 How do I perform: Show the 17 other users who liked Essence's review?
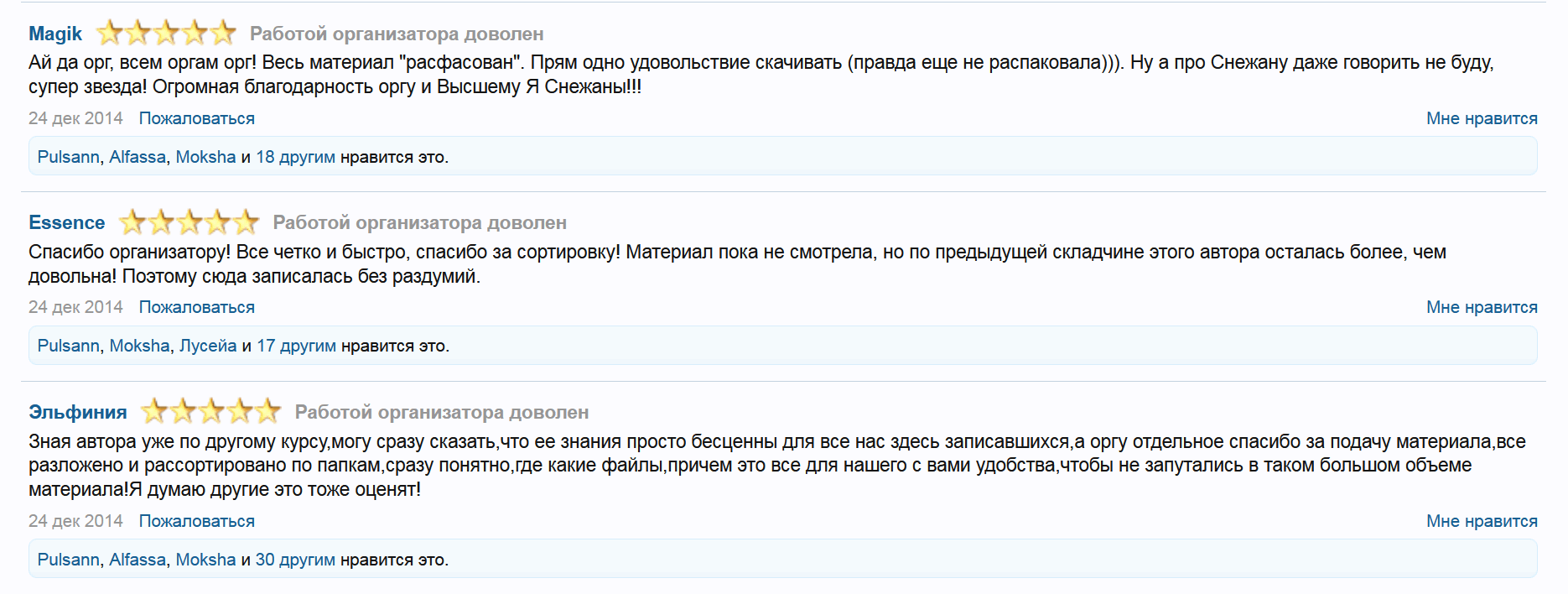click(x=296, y=346)
